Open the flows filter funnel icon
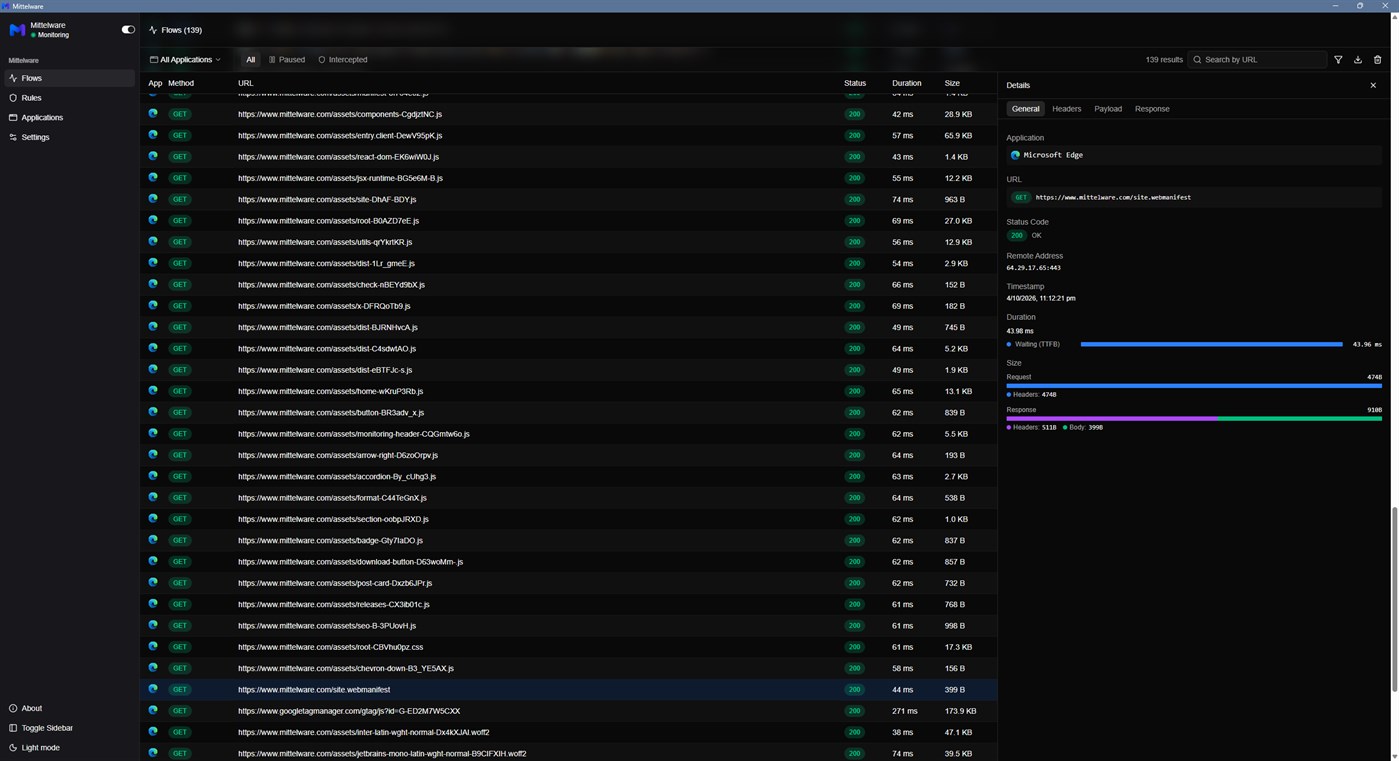This screenshot has width=1399, height=761. click(1338, 60)
